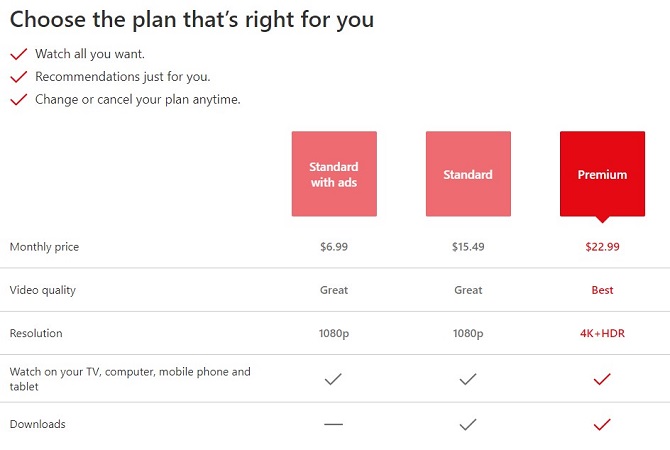Image resolution: width=670 pixels, height=450 pixels.
Task: Select the Standard with ads plan
Action: click(334, 174)
